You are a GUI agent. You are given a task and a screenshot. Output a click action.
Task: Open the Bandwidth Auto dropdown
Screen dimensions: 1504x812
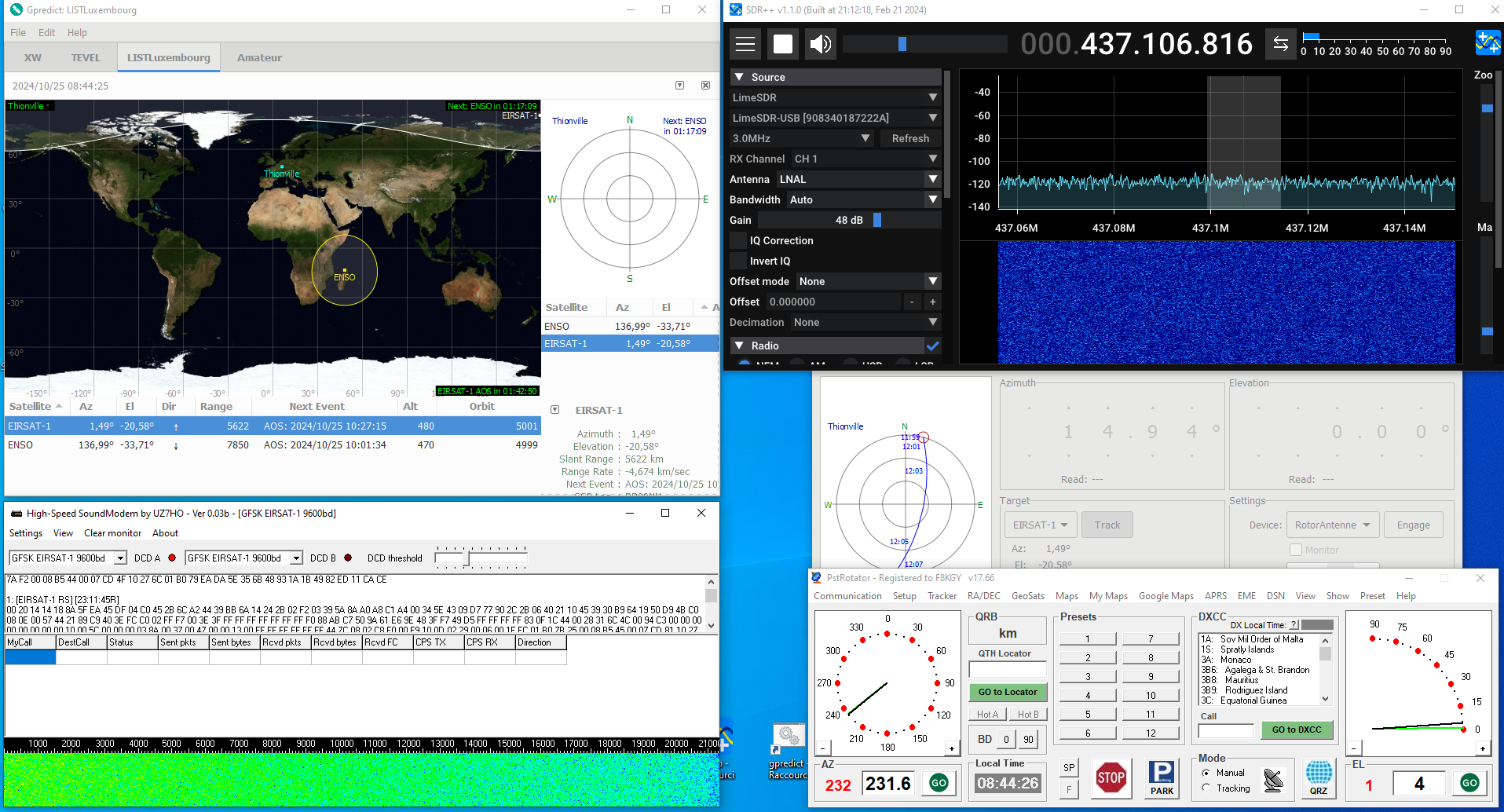tap(864, 199)
